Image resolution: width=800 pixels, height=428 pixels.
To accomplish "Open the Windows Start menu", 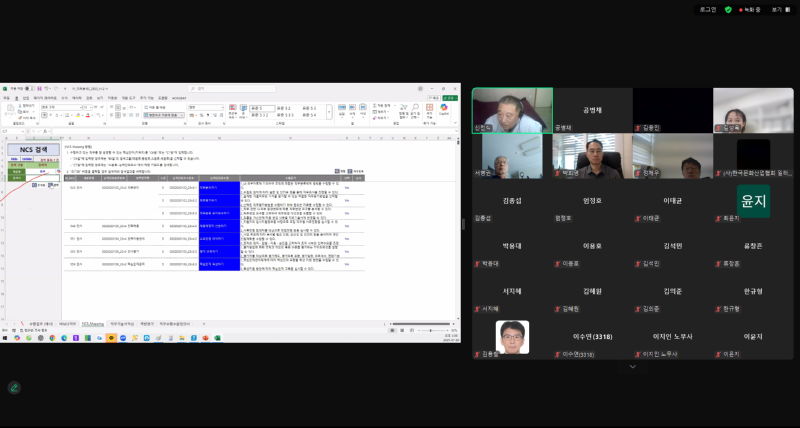I will point(5,339).
